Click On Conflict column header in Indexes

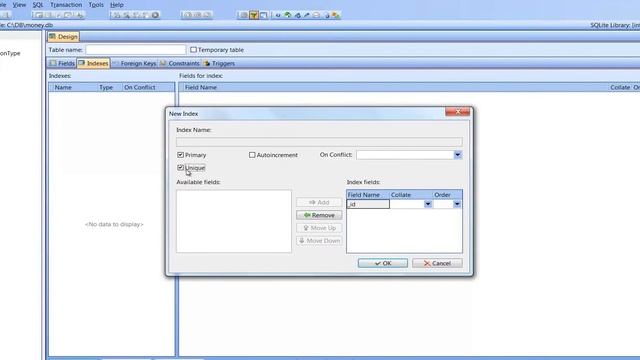tap(149, 87)
